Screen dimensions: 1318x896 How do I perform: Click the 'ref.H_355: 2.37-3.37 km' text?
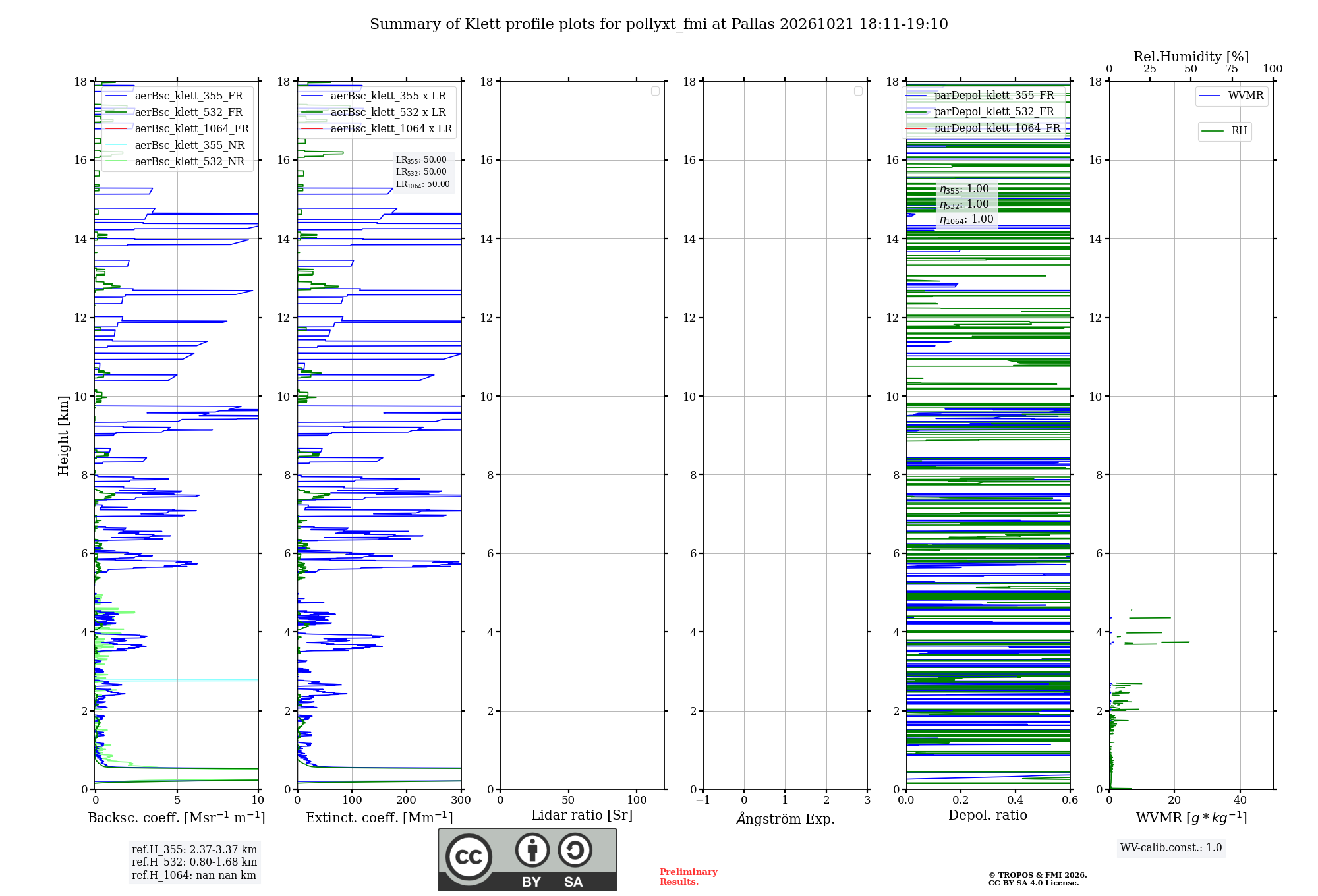click(x=194, y=850)
